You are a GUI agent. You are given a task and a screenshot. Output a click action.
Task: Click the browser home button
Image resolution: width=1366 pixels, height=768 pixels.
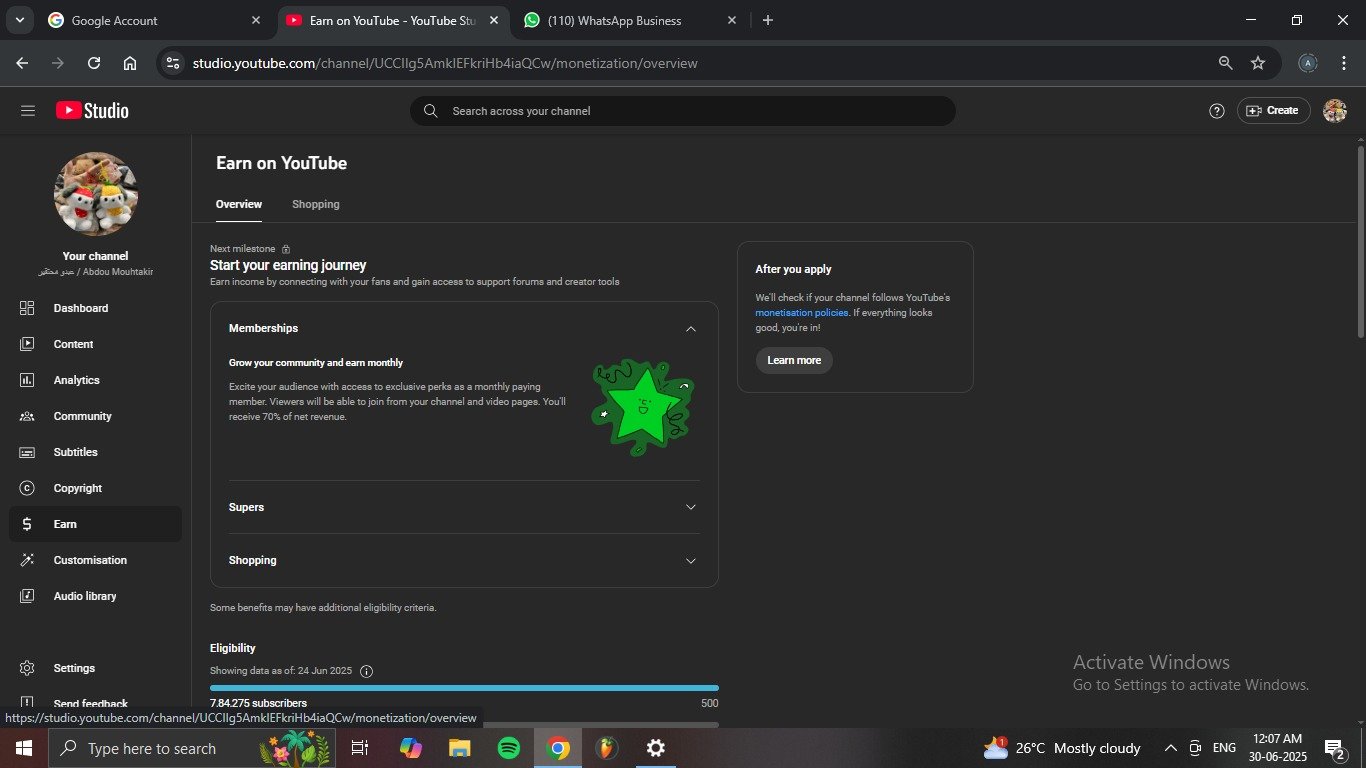pos(130,63)
